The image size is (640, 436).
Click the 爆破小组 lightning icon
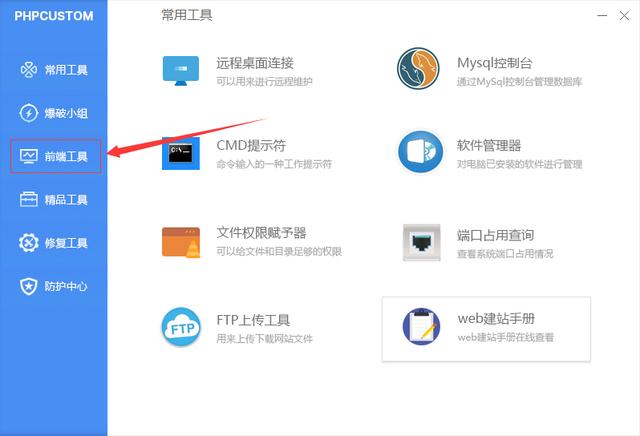coord(29,113)
